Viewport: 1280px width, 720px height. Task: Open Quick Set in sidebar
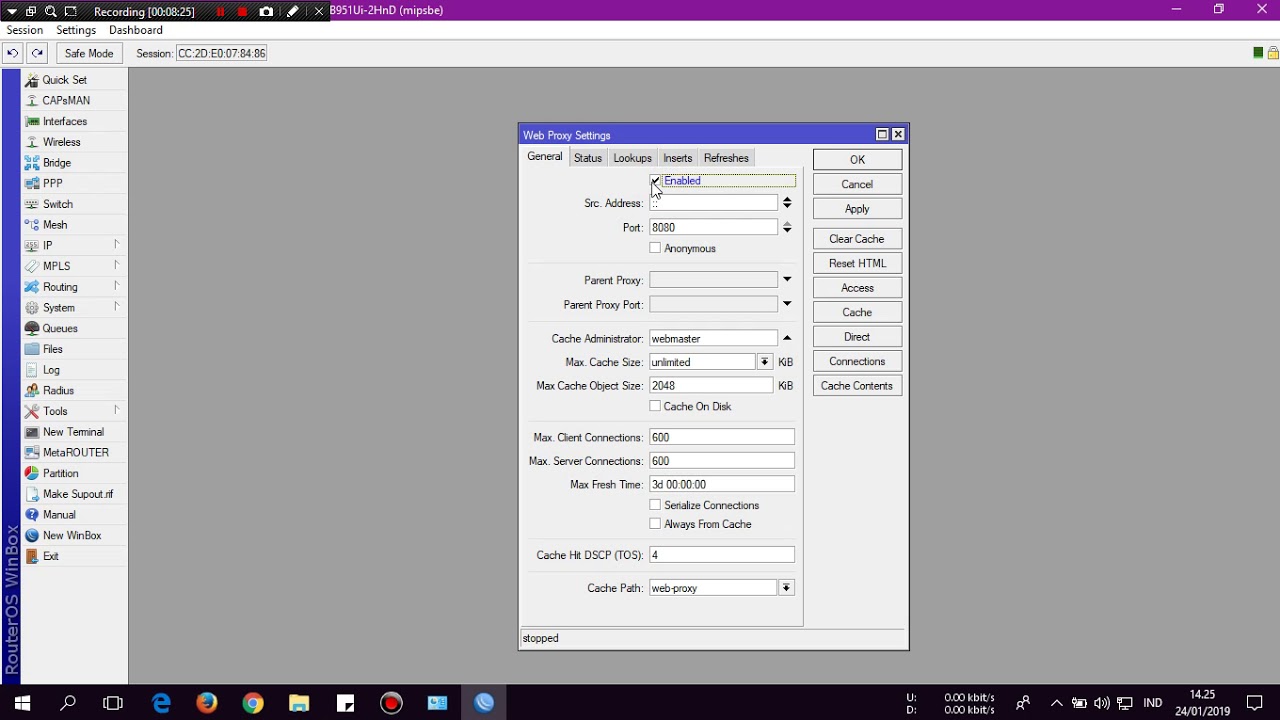(x=64, y=80)
